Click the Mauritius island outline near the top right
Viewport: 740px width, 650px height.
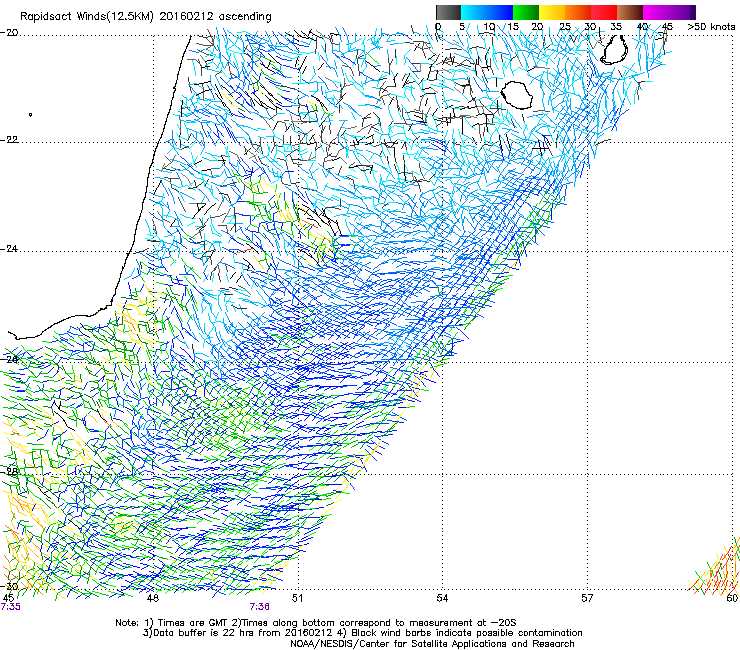point(614,49)
